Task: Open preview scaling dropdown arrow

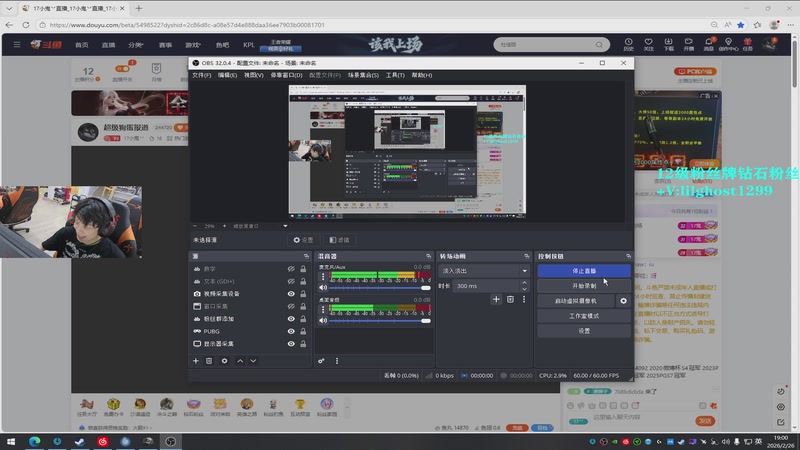Action: [285, 226]
